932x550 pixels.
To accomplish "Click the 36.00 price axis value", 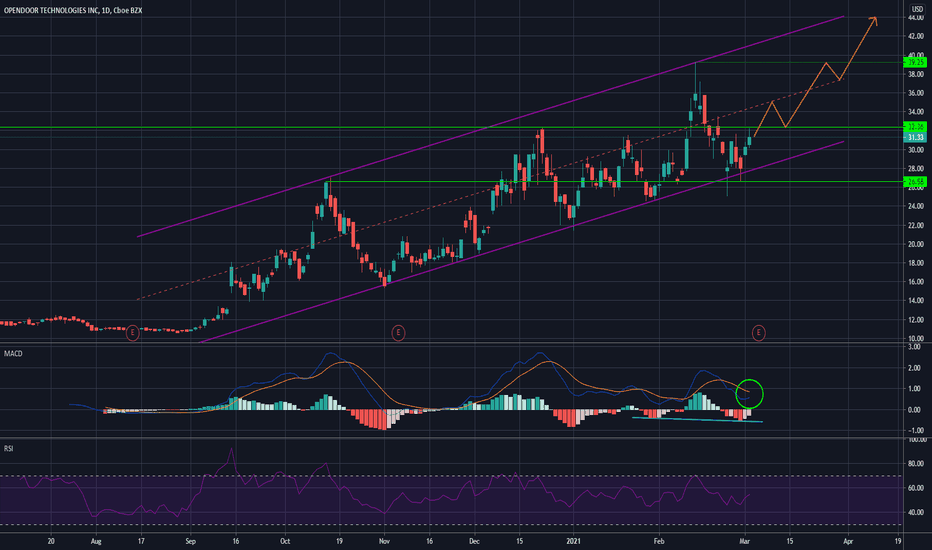I will point(916,93).
